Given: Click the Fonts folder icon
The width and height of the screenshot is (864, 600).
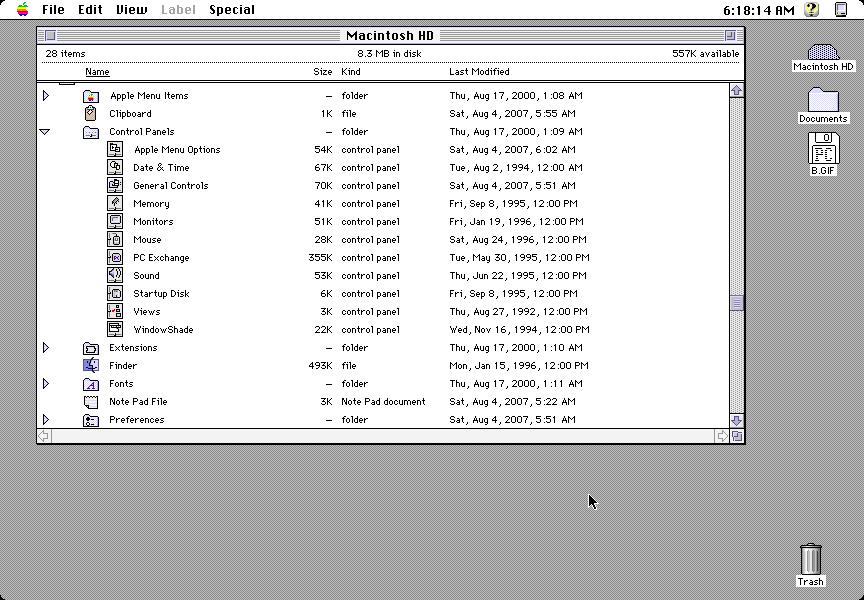Looking at the screenshot, I should [91, 384].
